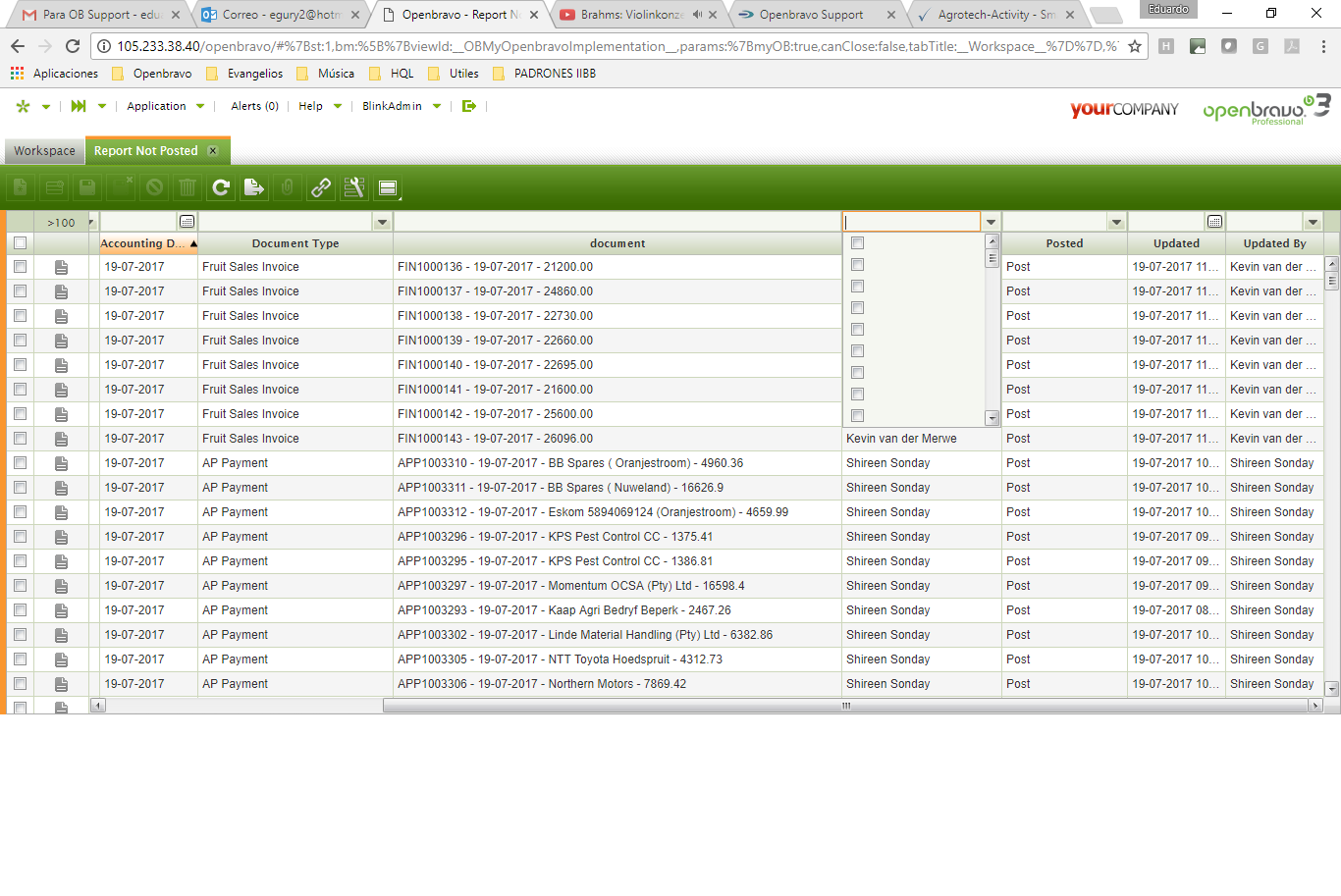This screenshot has height=896, width=1341.
Task: Sort by the Posted column header
Action: pyautogui.click(x=1064, y=243)
